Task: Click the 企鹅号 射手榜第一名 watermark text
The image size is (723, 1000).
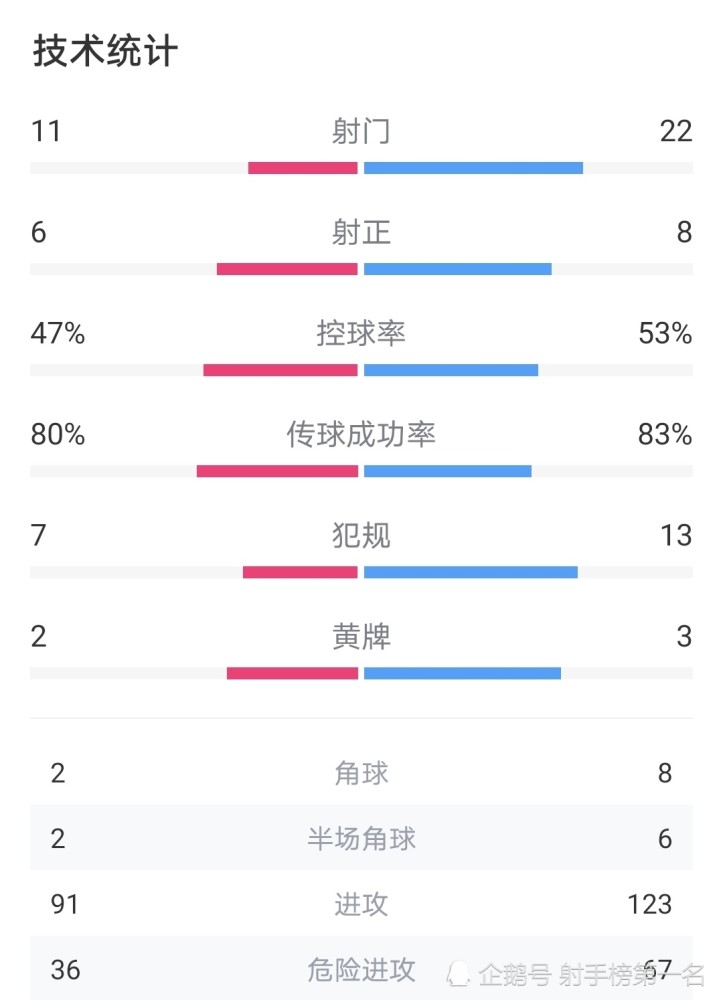Action: pos(591,975)
